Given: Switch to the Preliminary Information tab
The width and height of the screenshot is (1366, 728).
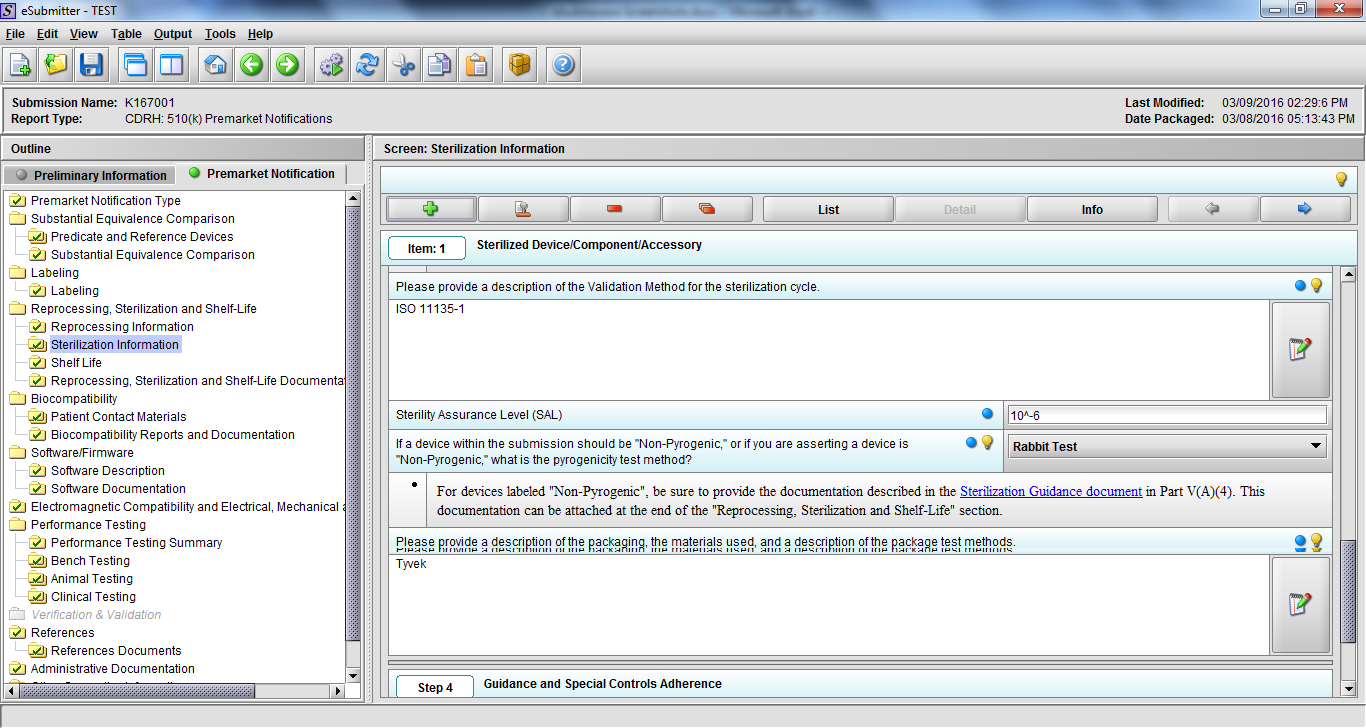Looking at the screenshot, I should coord(91,175).
